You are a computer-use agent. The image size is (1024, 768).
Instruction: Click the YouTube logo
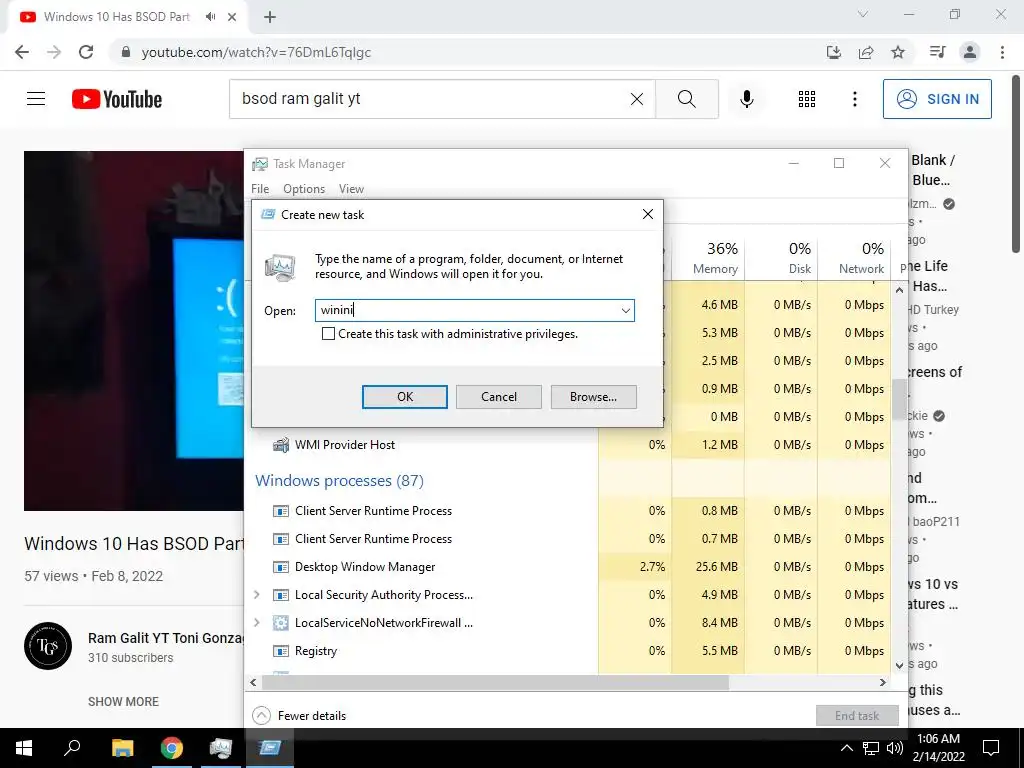click(117, 99)
